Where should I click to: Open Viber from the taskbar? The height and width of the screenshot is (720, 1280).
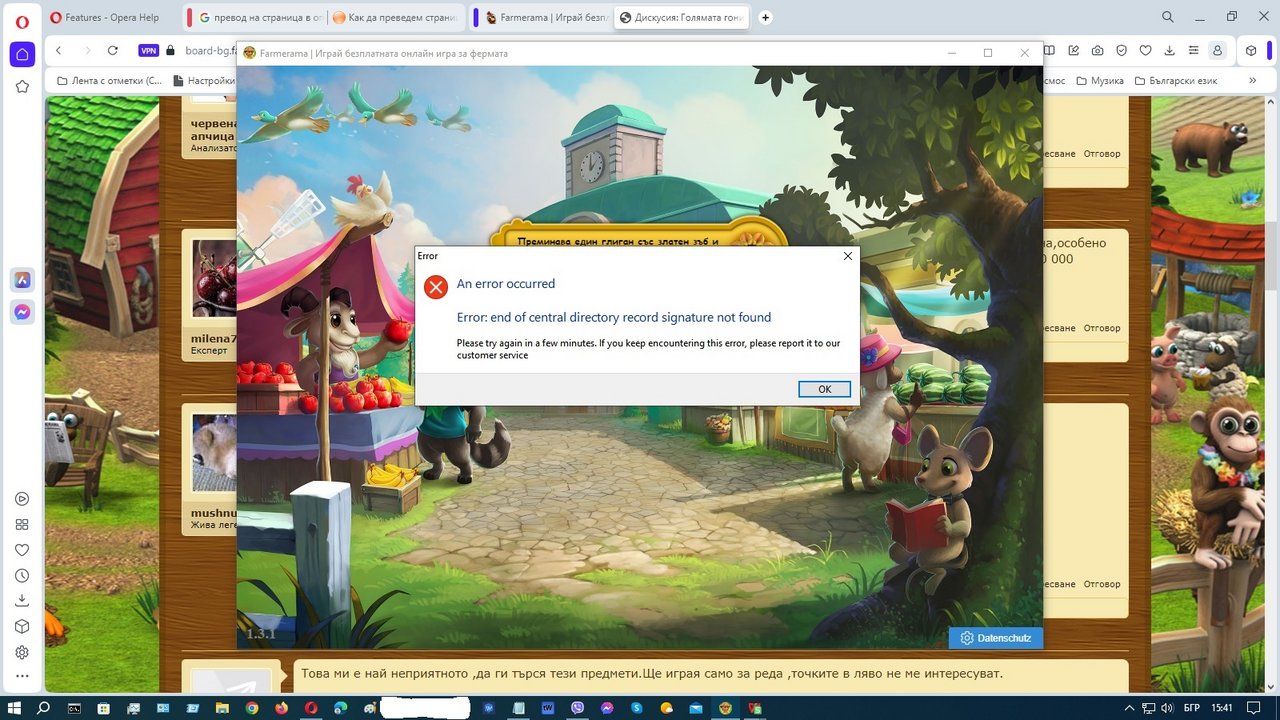577,707
